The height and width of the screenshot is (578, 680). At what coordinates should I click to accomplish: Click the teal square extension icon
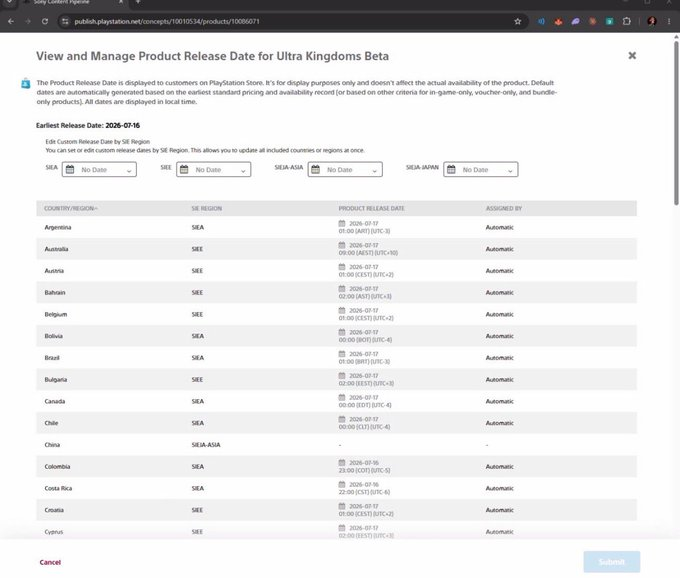(610, 21)
